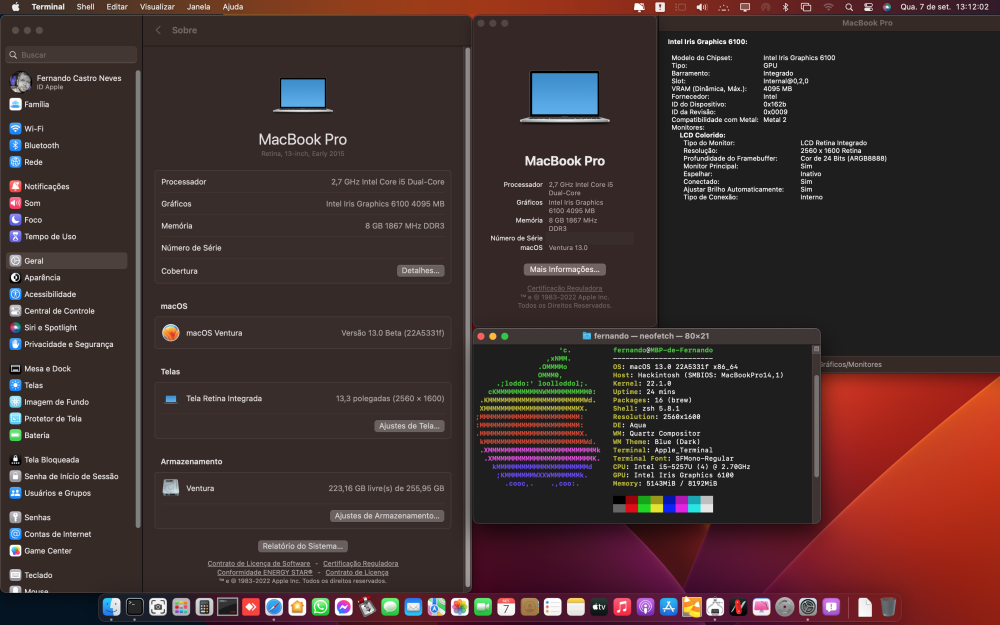This screenshot has height=625, width=1000.
Task: Open Certificação Reguladora link in small About window
Action: (x=564, y=288)
